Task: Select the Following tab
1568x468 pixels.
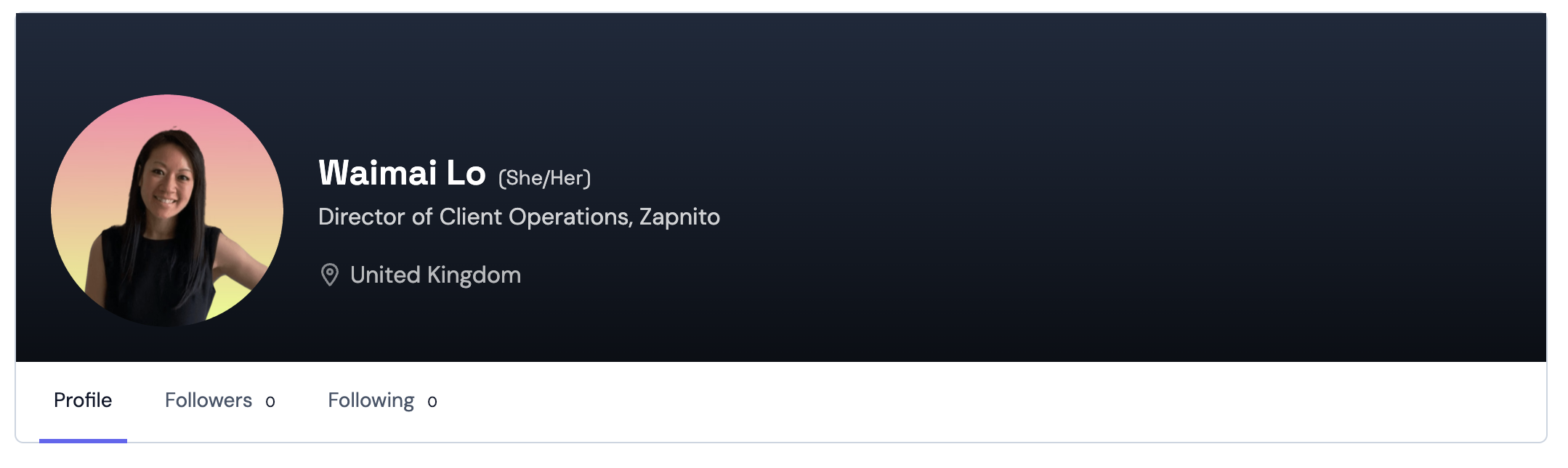Action: [371, 400]
